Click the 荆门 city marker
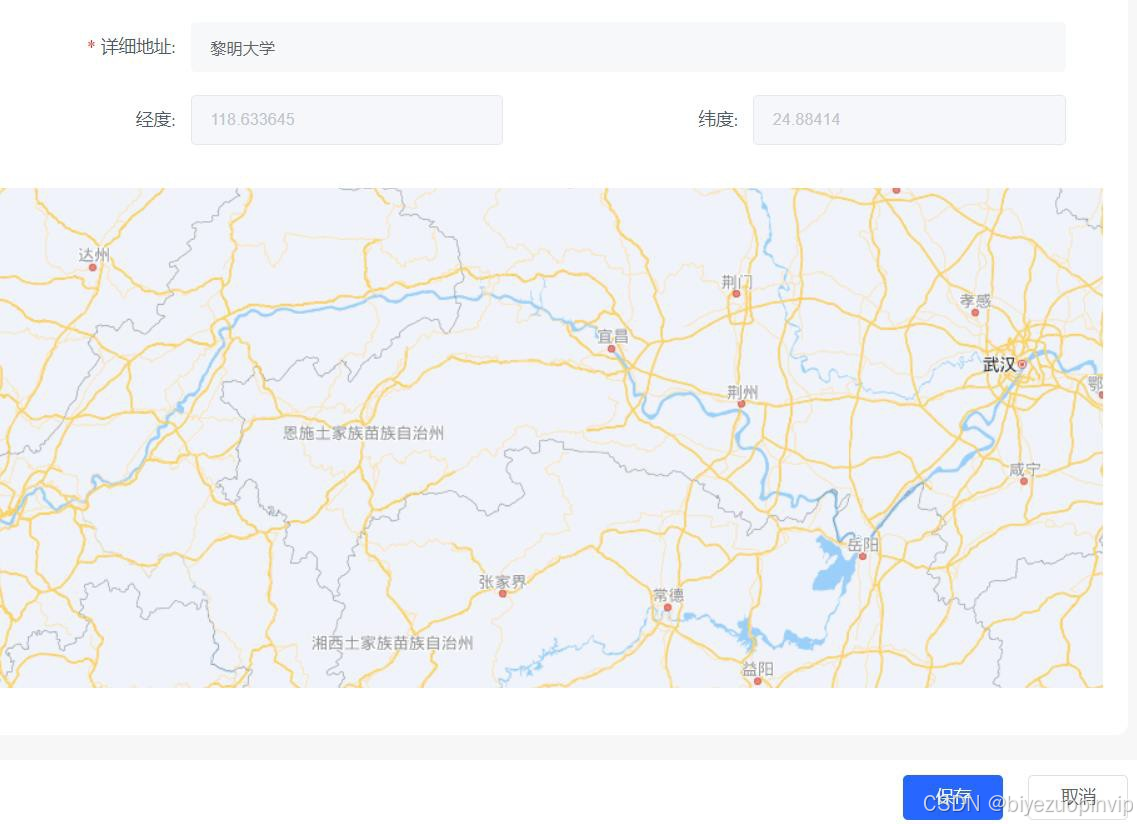This screenshot has width=1137, height=824. (x=737, y=294)
